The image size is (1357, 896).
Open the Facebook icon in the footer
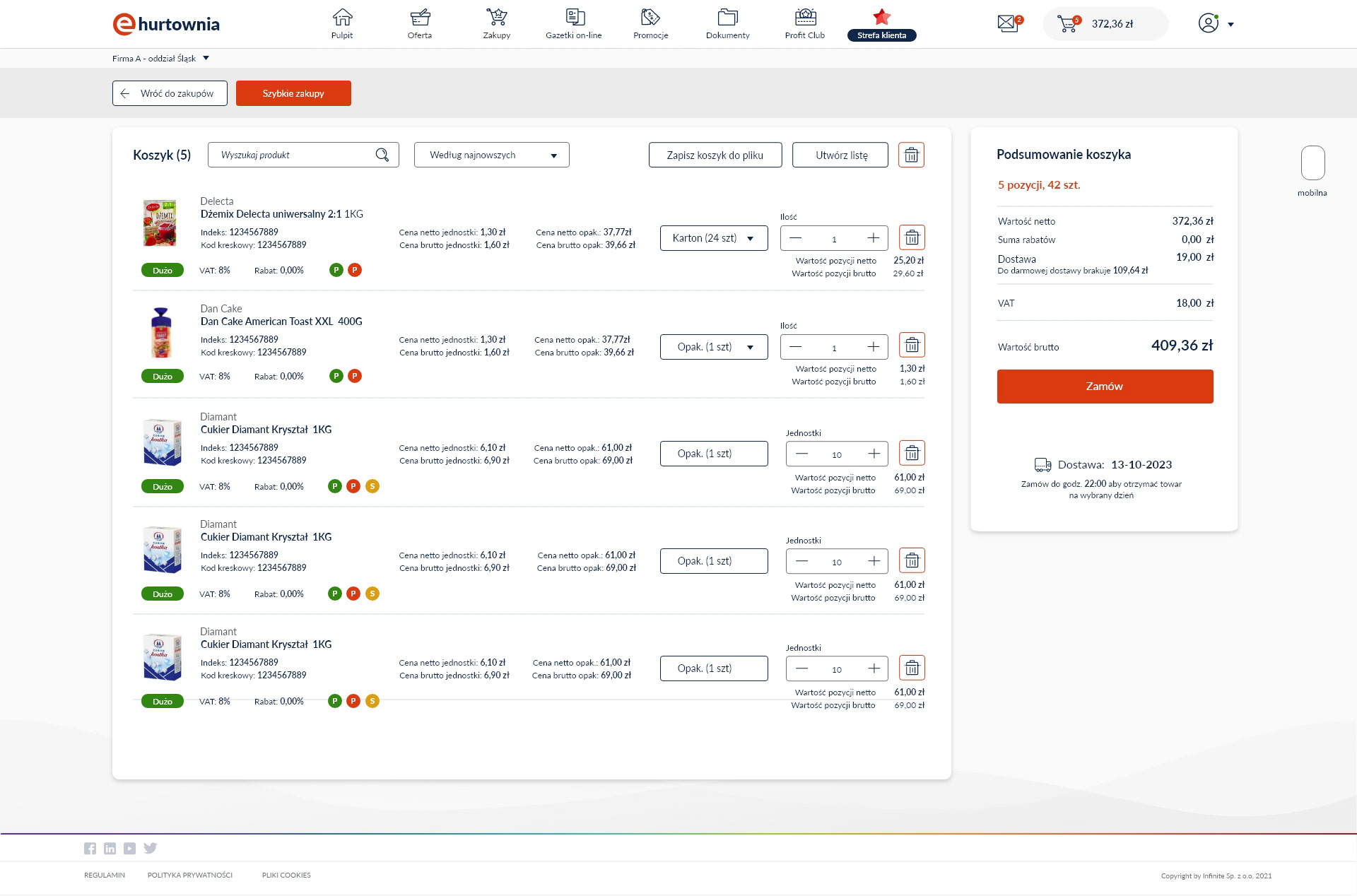point(90,848)
